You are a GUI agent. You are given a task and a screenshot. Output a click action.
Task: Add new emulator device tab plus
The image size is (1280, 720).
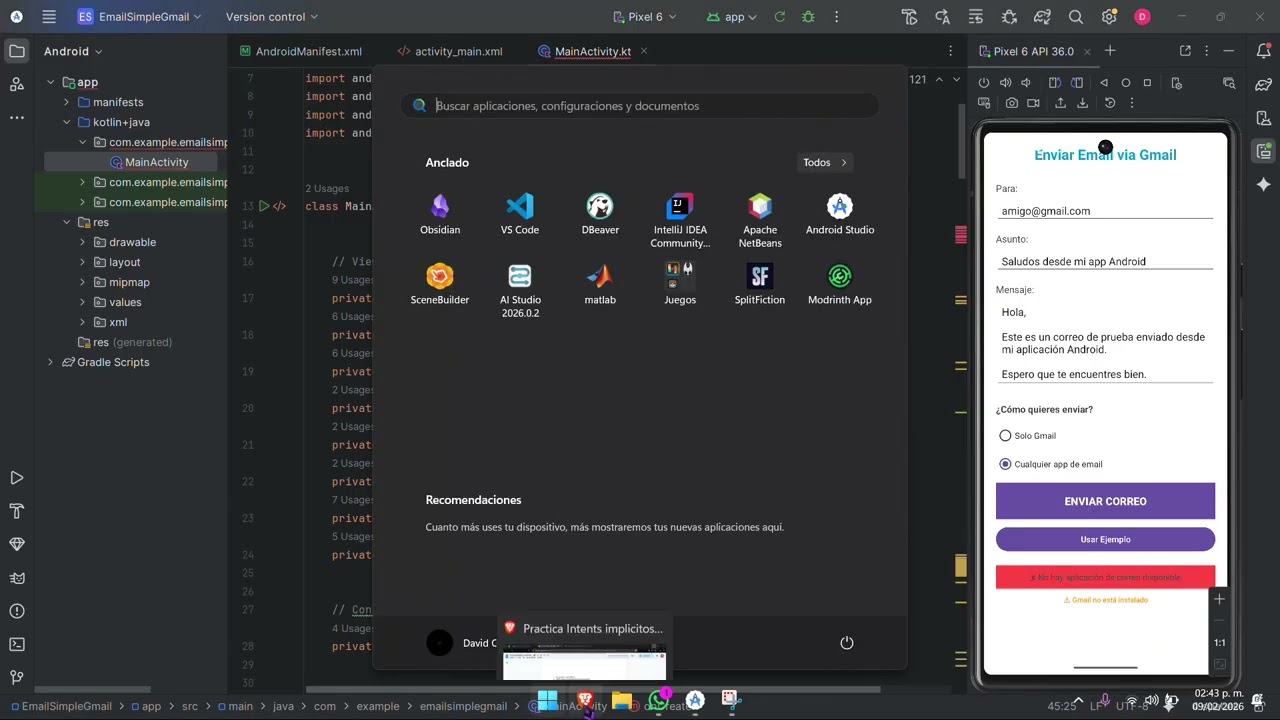click(1110, 51)
